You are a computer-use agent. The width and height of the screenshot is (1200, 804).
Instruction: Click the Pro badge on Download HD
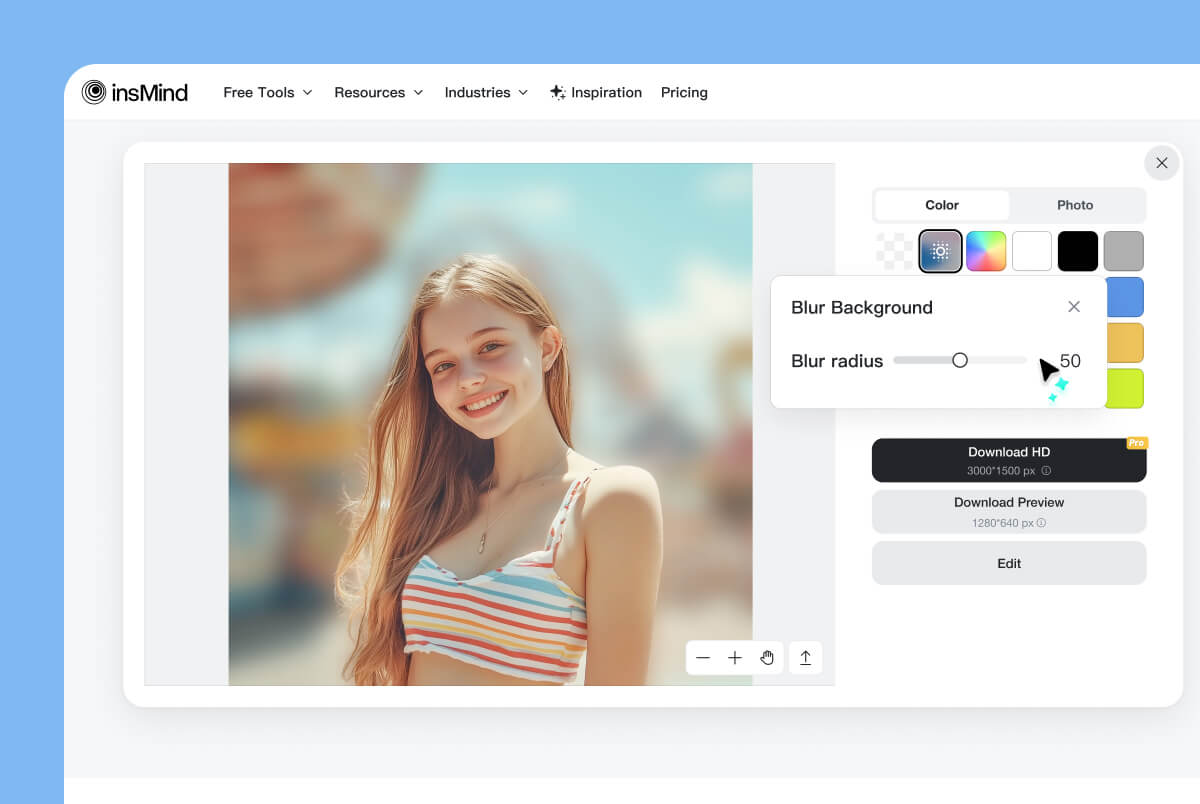pyautogui.click(x=1137, y=443)
